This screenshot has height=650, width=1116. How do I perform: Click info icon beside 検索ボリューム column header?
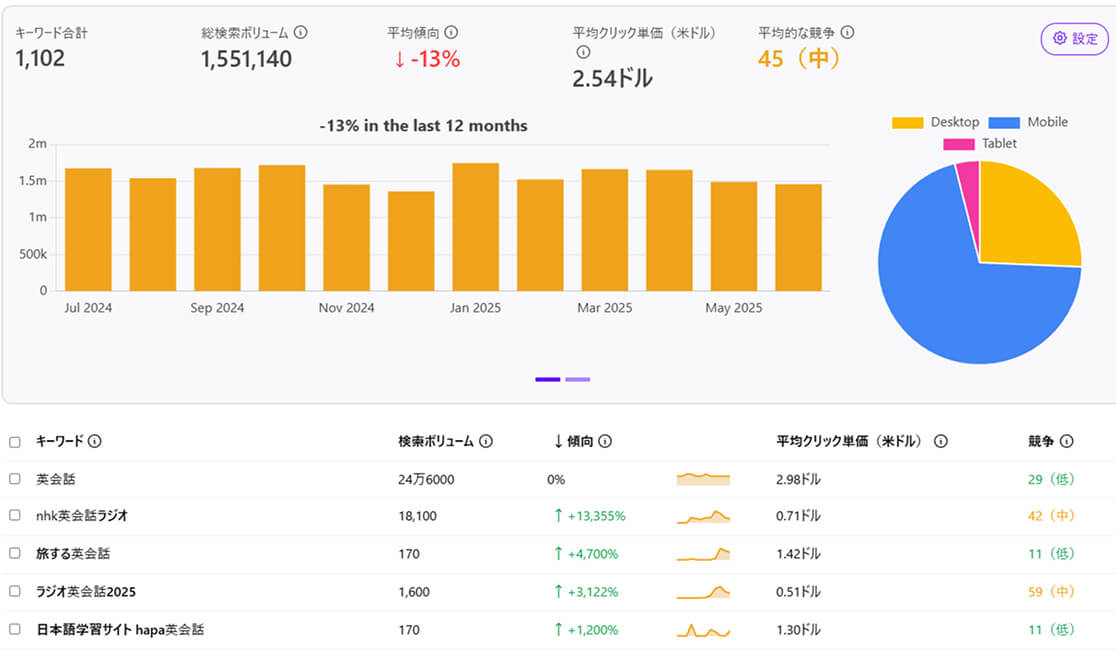coord(485,441)
